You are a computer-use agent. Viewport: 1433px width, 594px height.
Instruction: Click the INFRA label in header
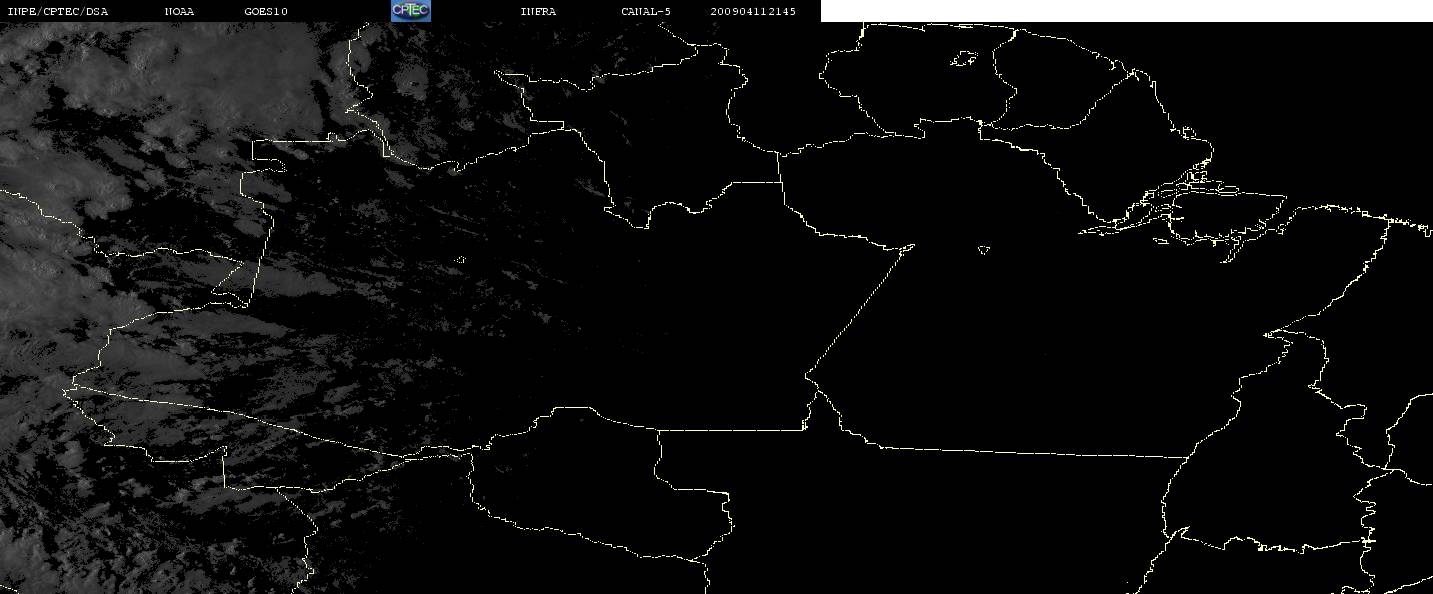[x=538, y=12]
